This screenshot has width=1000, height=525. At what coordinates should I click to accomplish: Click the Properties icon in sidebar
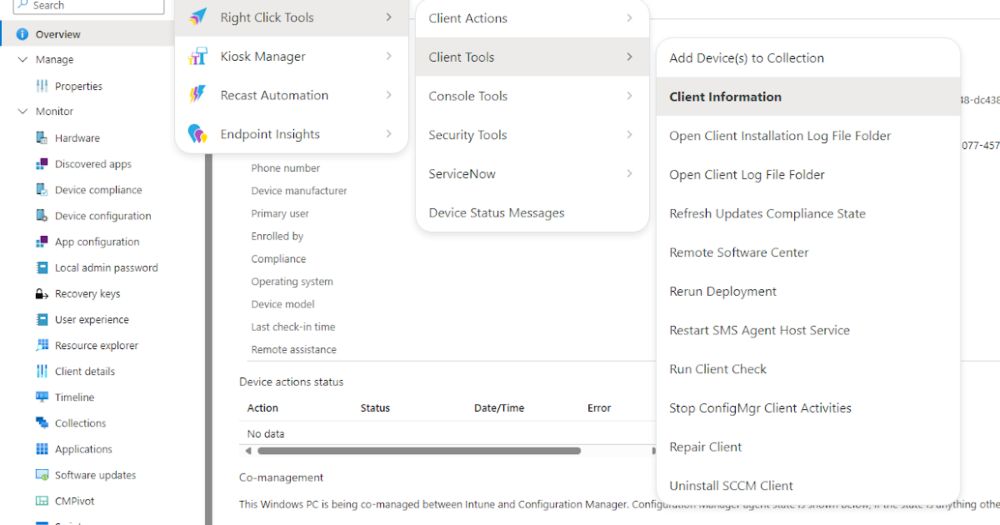tap(42, 86)
